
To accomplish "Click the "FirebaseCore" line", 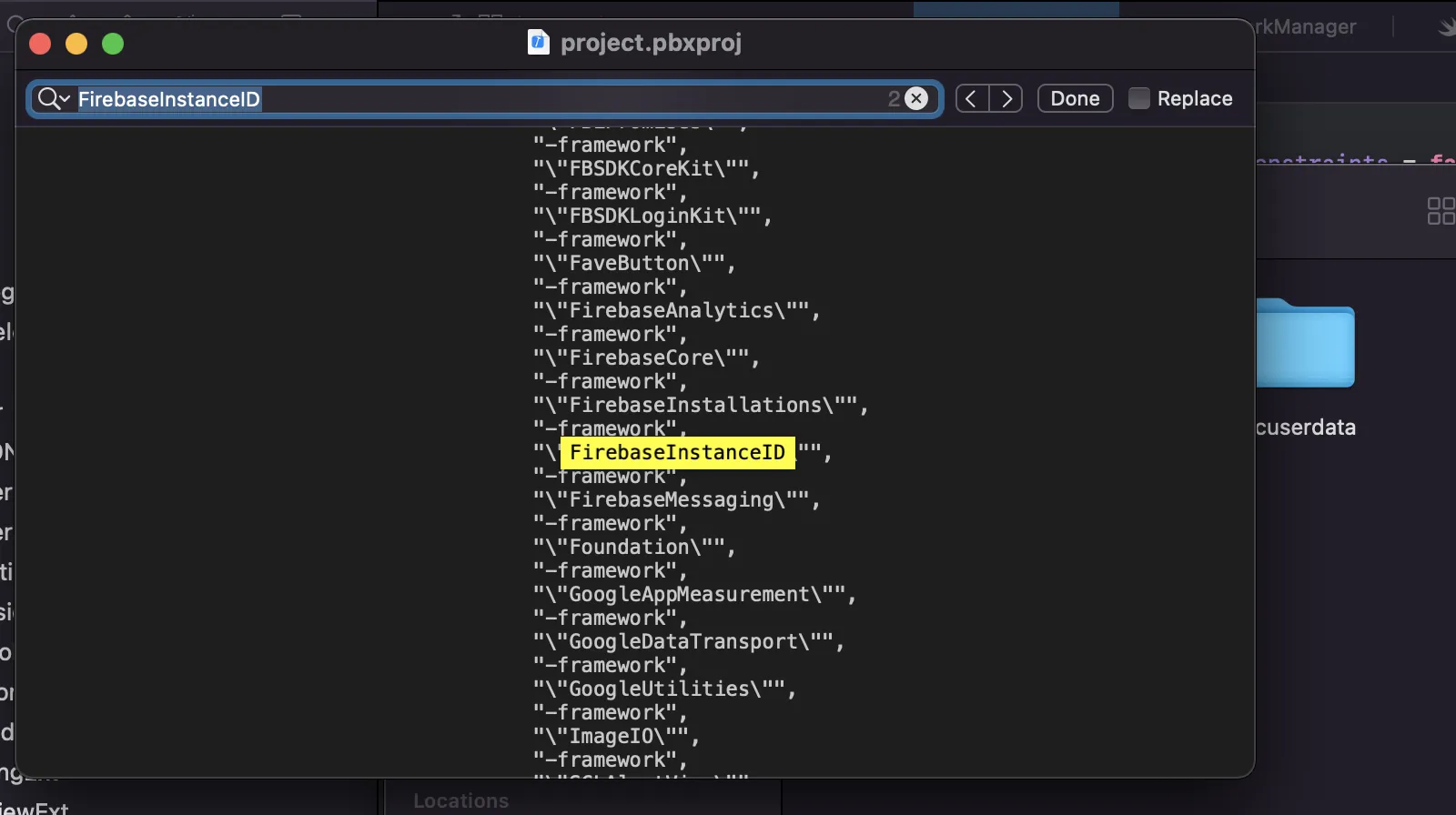I will pyautogui.click(x=646, y=357).
